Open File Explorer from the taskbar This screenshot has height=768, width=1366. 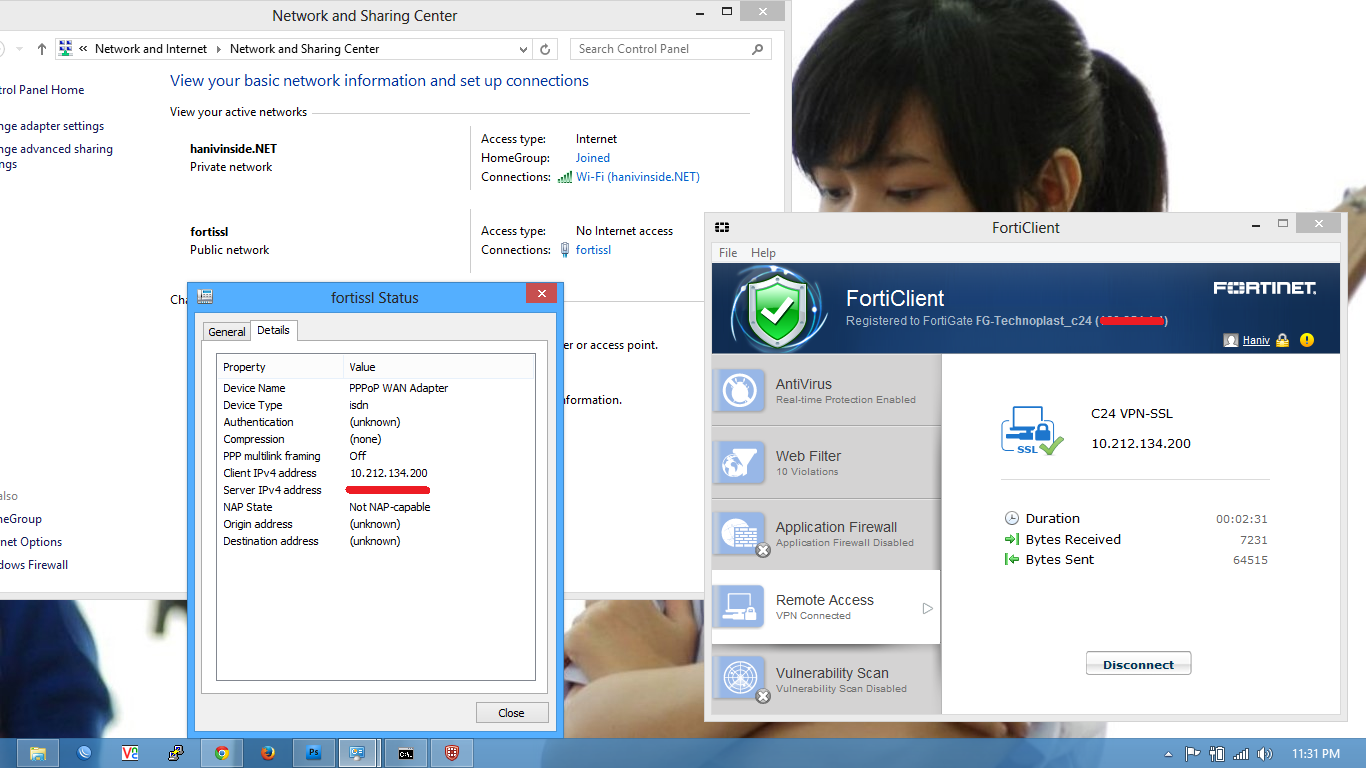tap(38, 753)
